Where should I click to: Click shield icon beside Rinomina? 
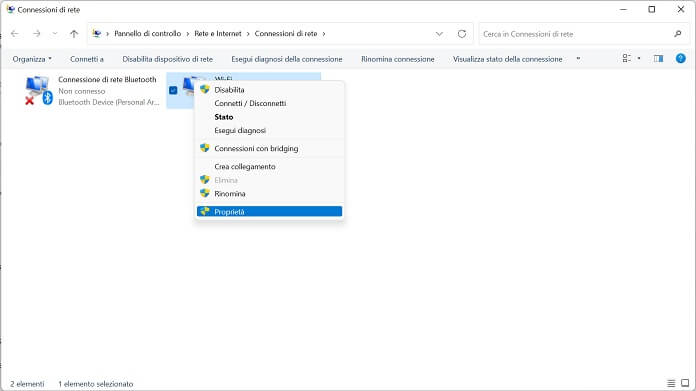pos(205,193)
